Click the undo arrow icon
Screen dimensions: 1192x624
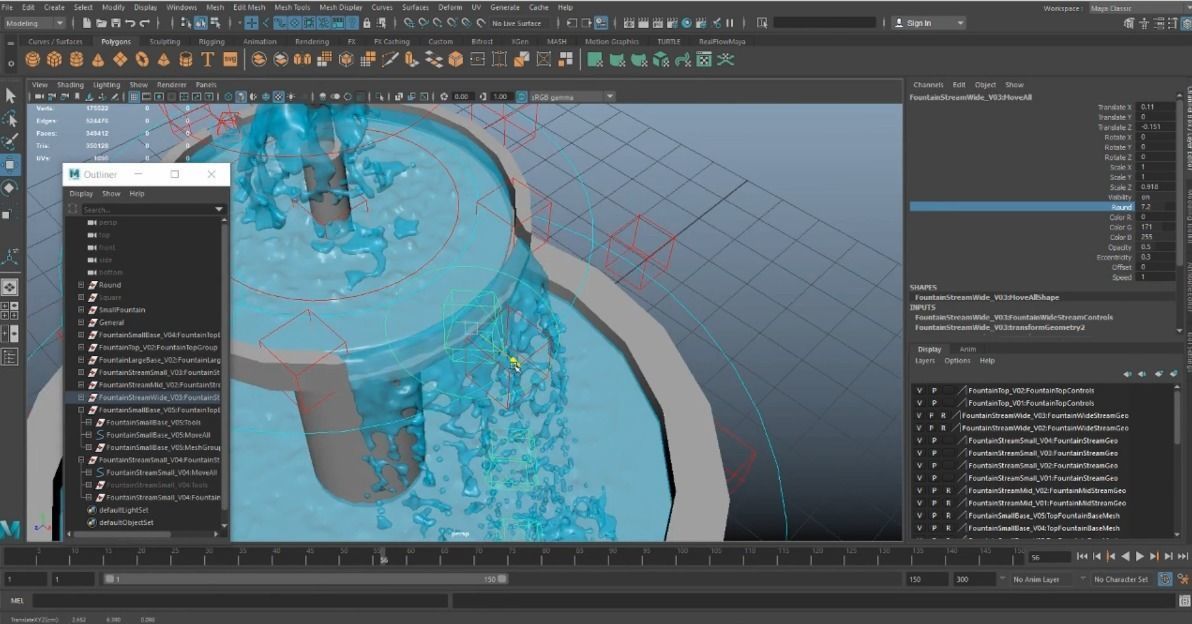pyautogui.click(x=130, y=23)
